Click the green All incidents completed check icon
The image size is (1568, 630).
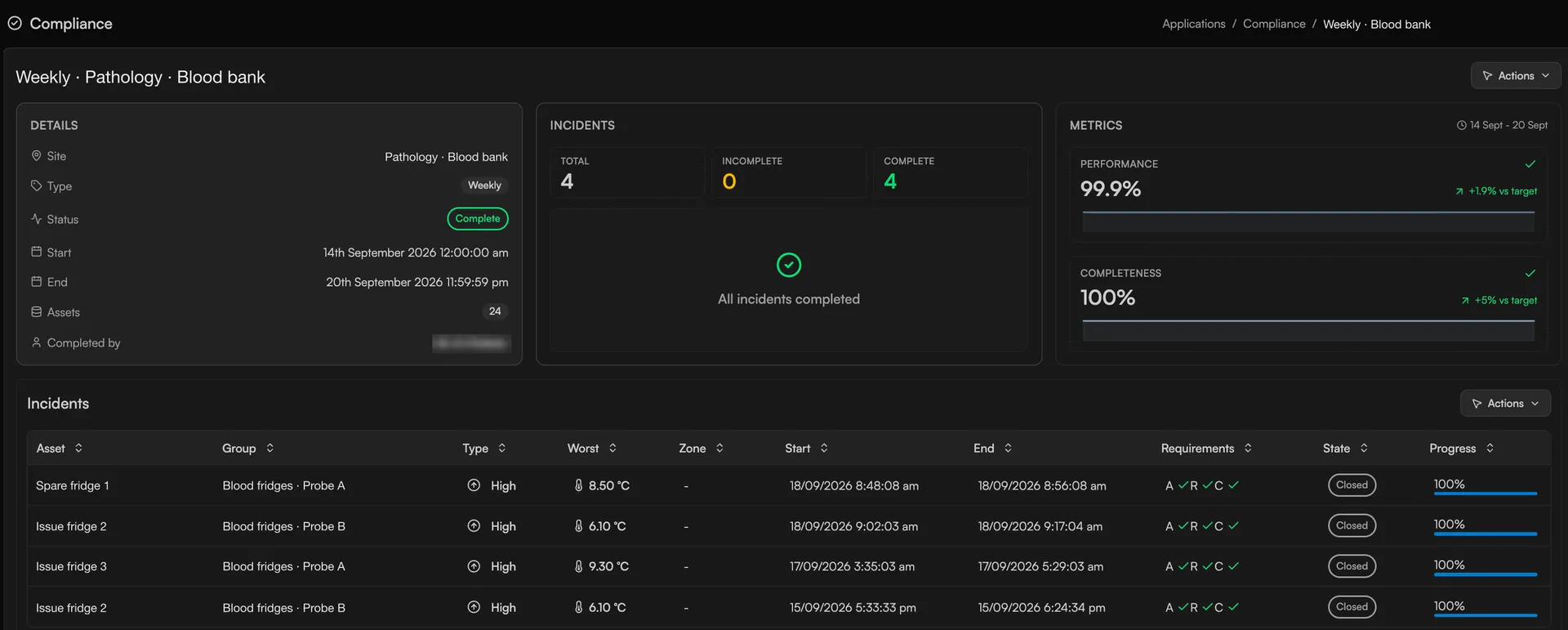[789, 265]
